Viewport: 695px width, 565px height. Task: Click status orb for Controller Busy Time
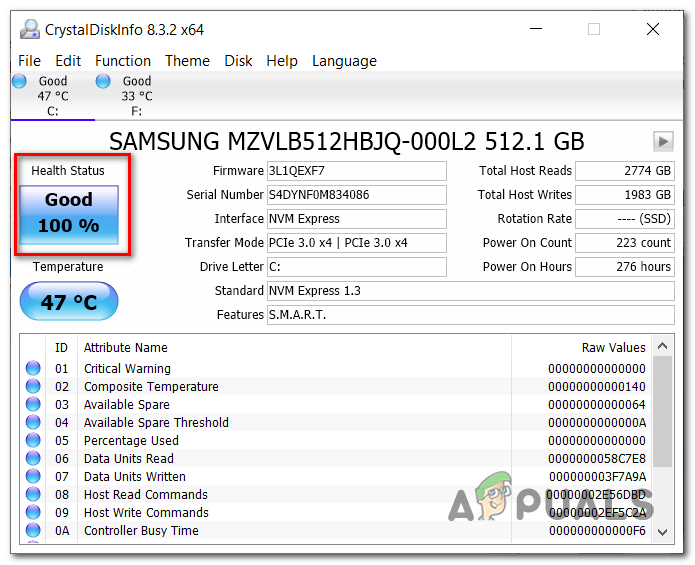(x=33, y=530)
